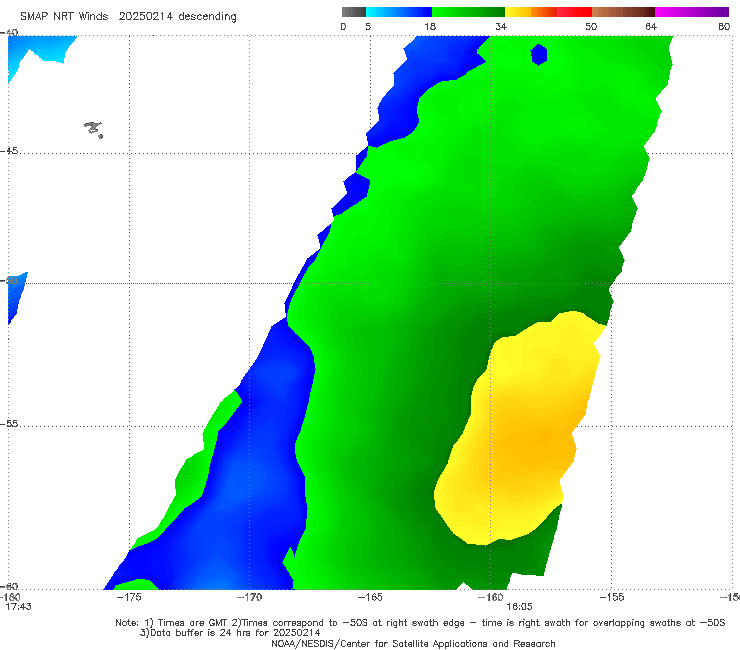Click the brown 50-64 segment of the color bar
The height and width of the screenshot is (650, 740).
623,12
